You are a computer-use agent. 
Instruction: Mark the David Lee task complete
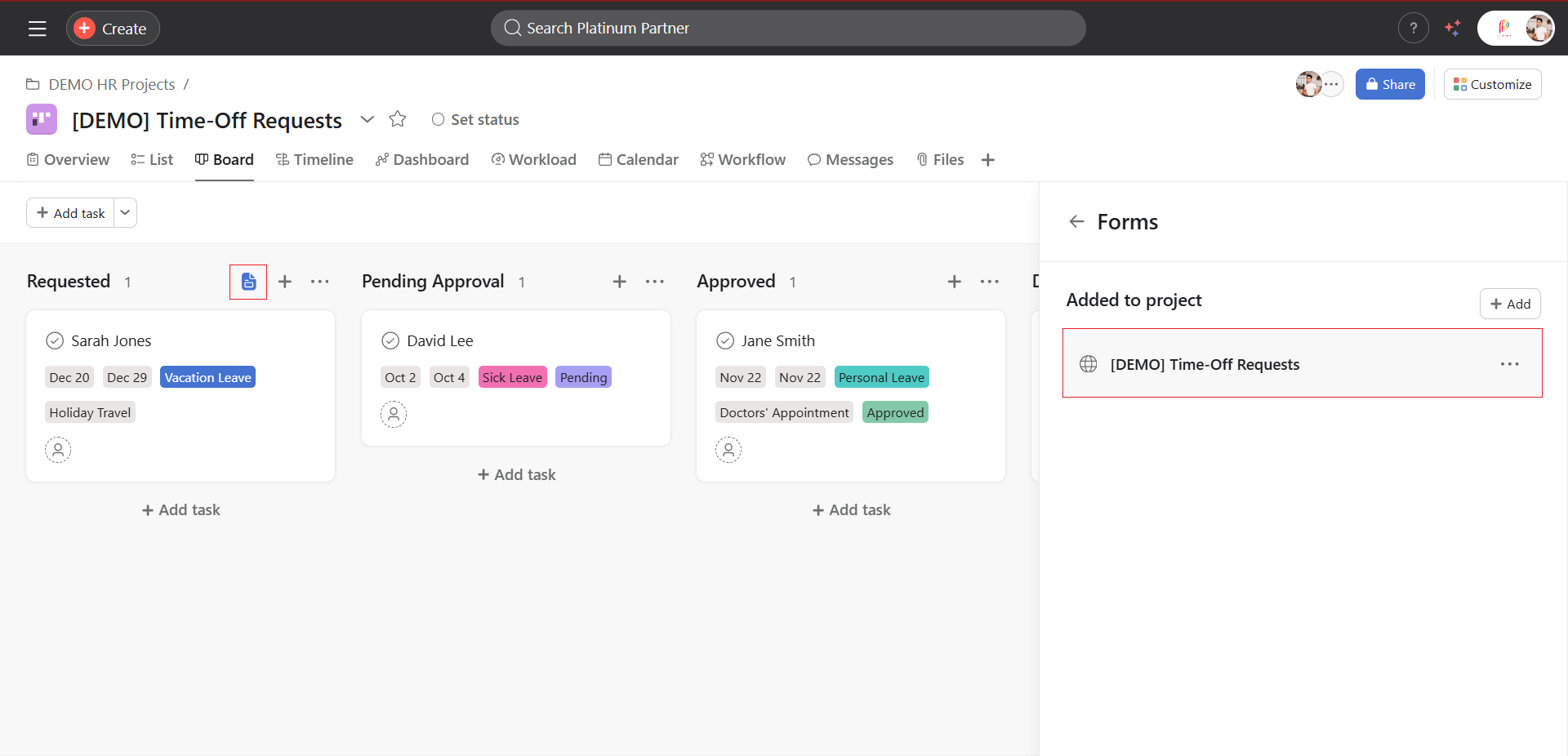tap(390, 340)
